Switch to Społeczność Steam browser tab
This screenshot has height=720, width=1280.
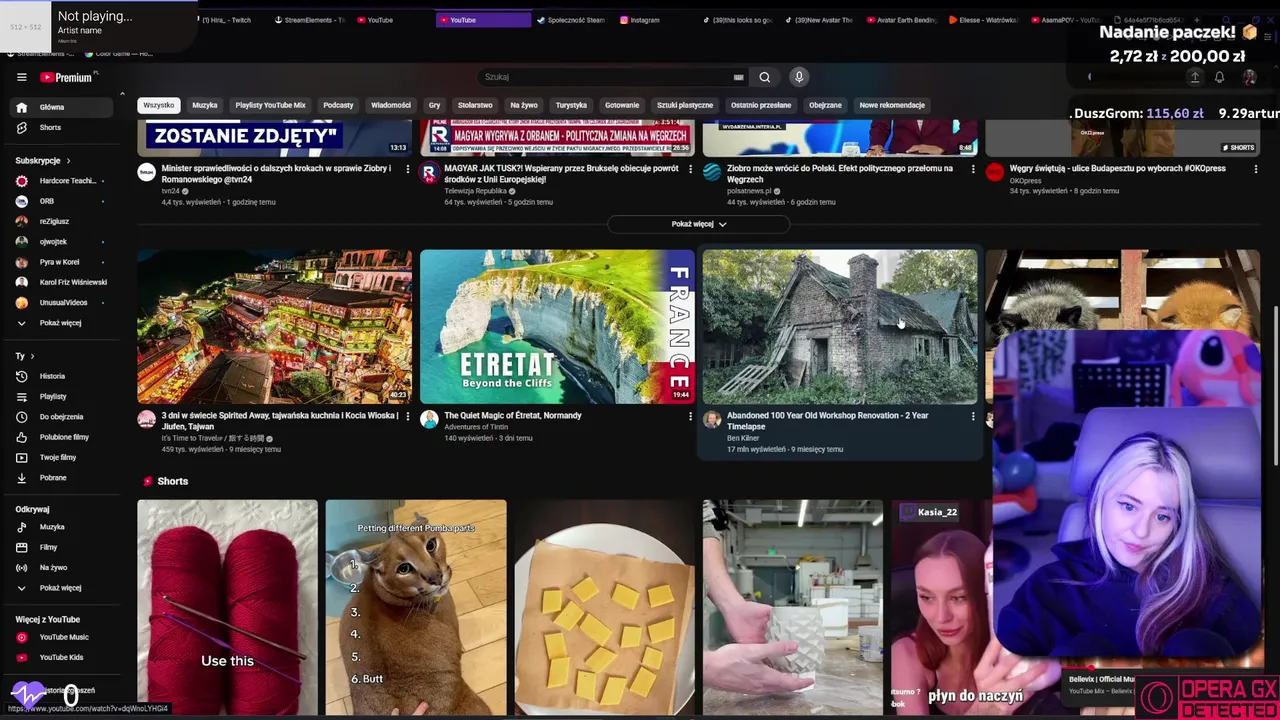coord(571,20)
